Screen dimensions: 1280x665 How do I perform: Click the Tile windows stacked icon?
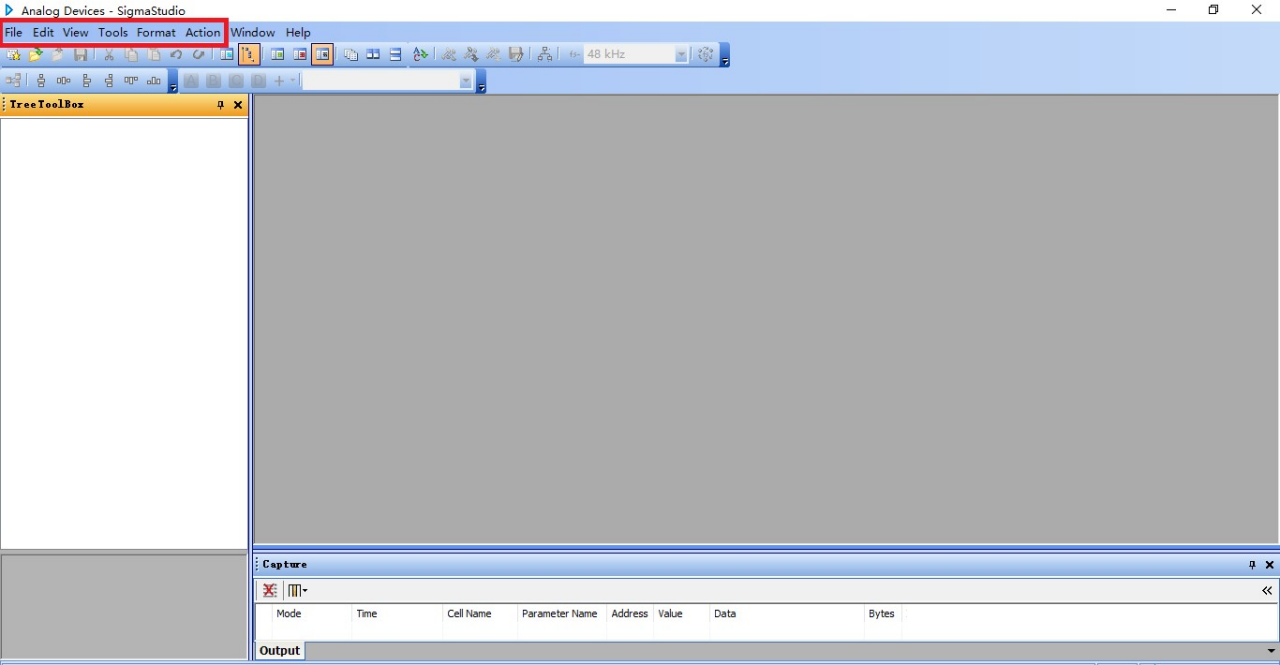tap(395, 55)
